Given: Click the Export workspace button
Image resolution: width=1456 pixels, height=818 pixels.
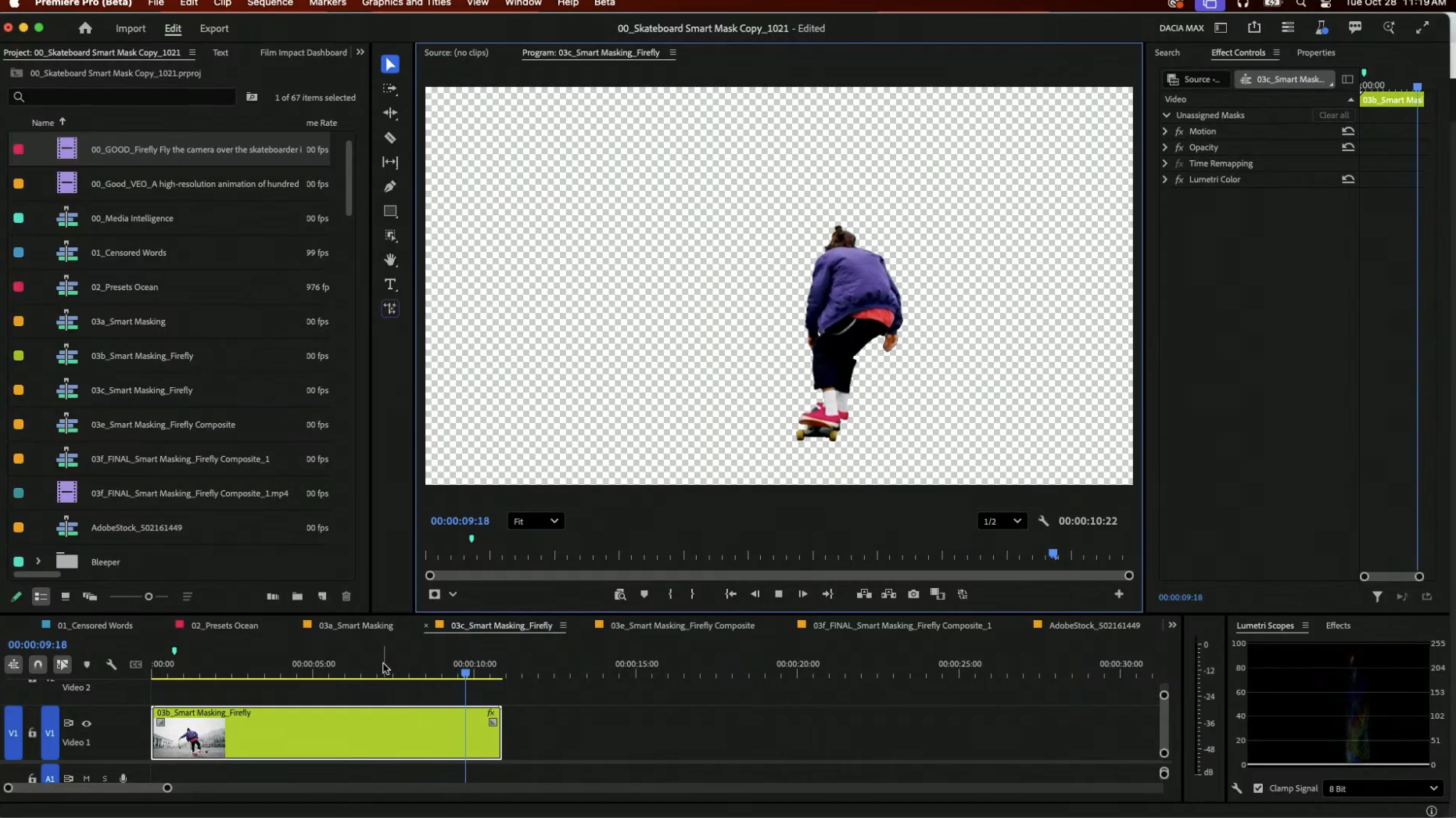Looking at the screenshot, I should [x=213, y=28].
